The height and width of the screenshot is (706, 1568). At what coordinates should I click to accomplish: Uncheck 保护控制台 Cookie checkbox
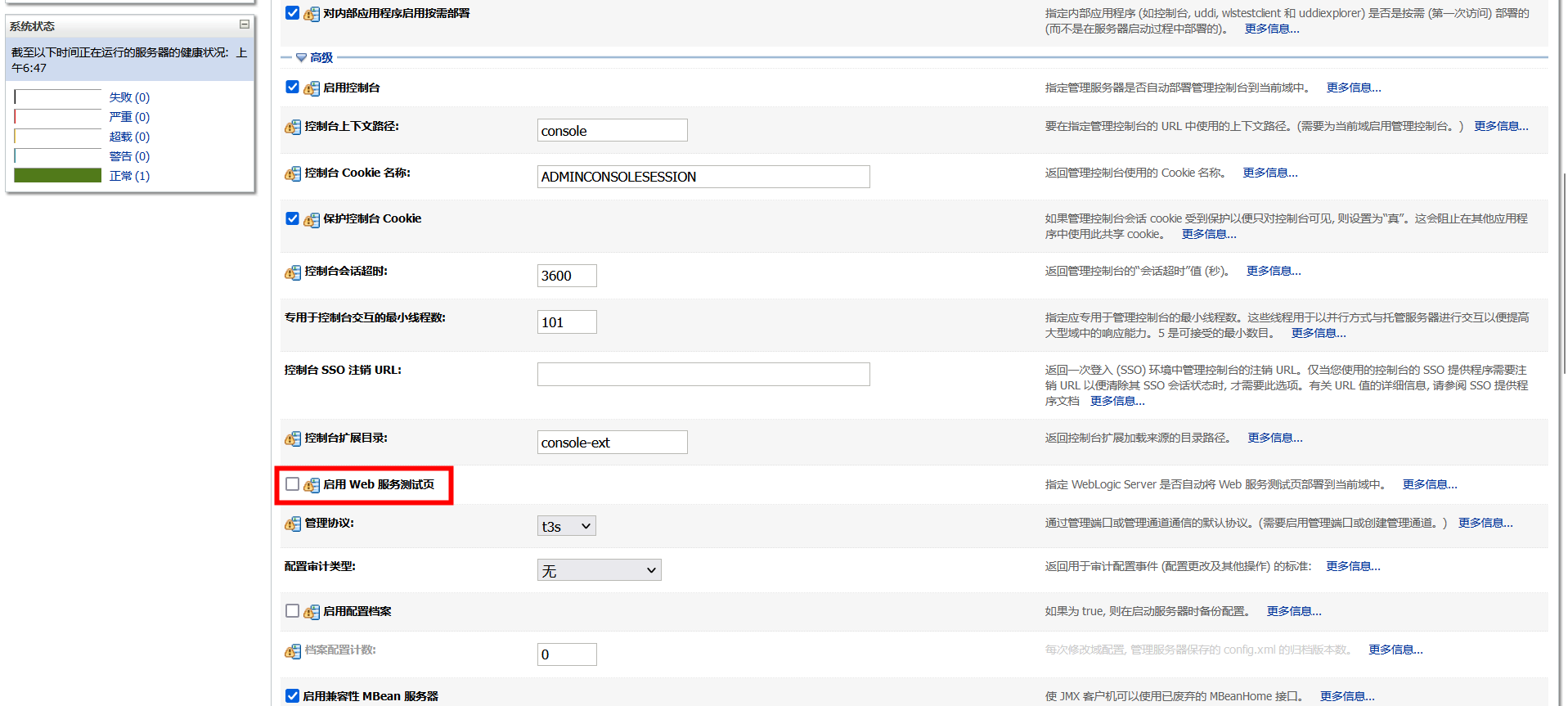292,218
